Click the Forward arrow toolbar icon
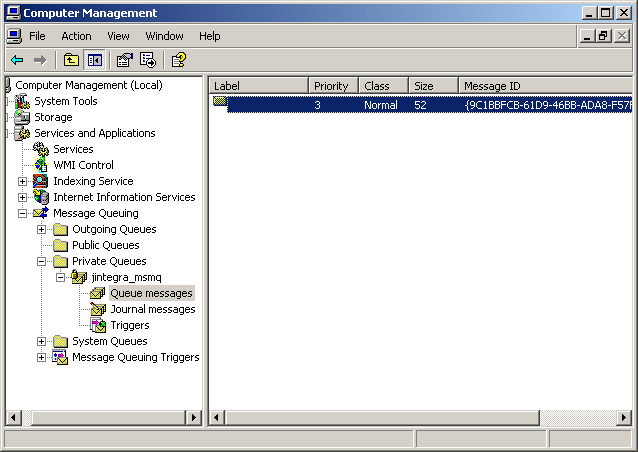The height and width of the screenshot is (452, 638). [x=40, y=61]
